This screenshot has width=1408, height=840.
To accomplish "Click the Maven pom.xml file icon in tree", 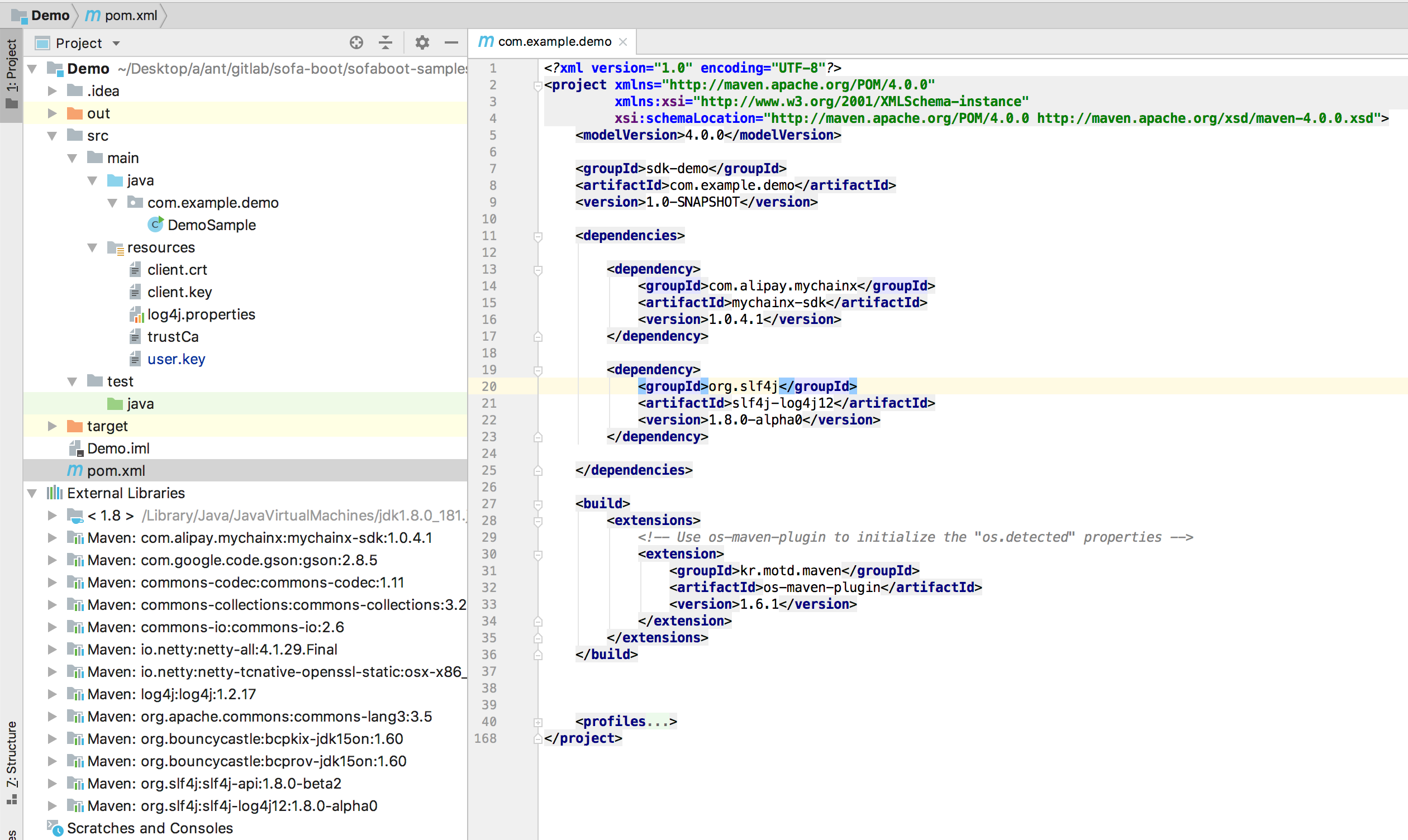I will point(75,470).
